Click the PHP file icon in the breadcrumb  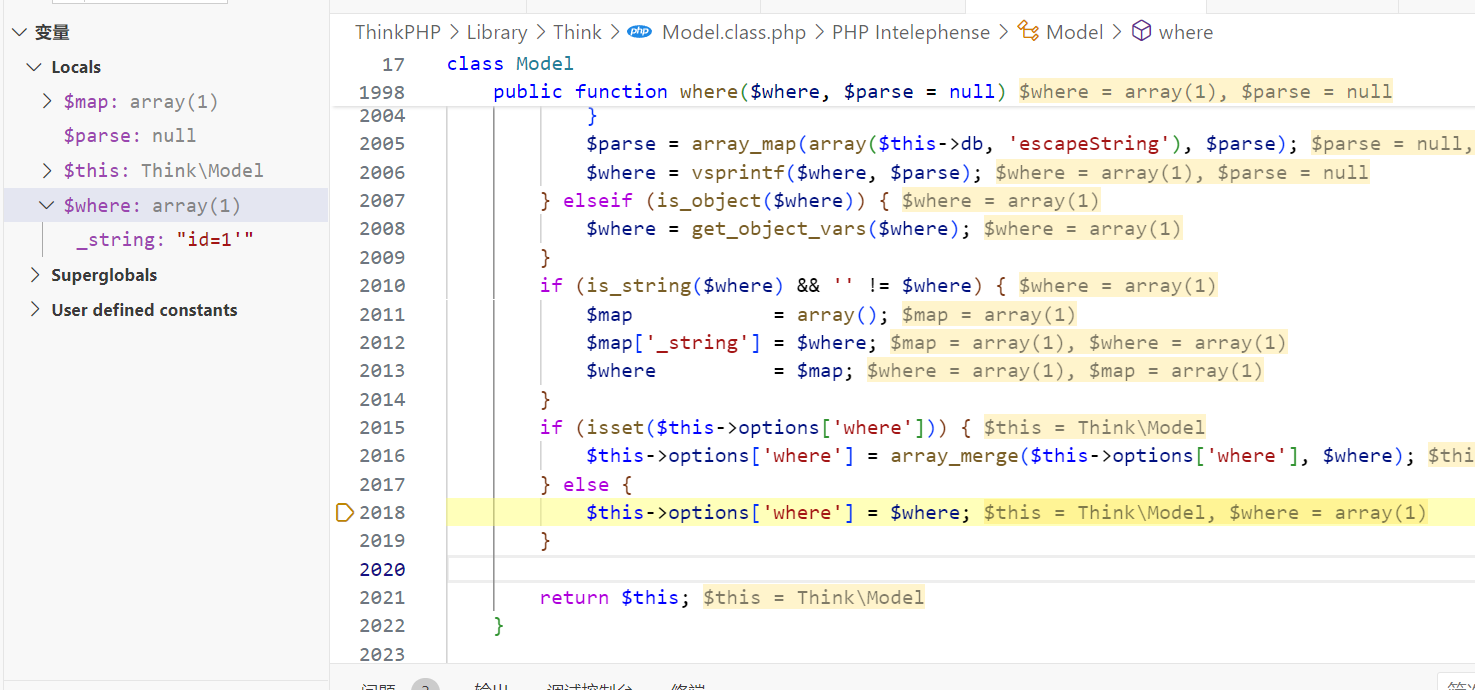tap(639, 32)
